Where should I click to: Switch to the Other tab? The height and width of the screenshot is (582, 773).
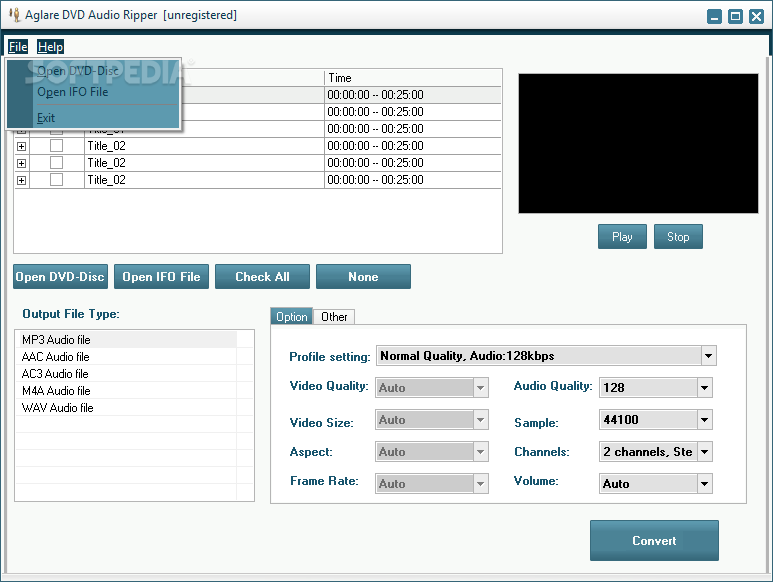click(334, 317)
